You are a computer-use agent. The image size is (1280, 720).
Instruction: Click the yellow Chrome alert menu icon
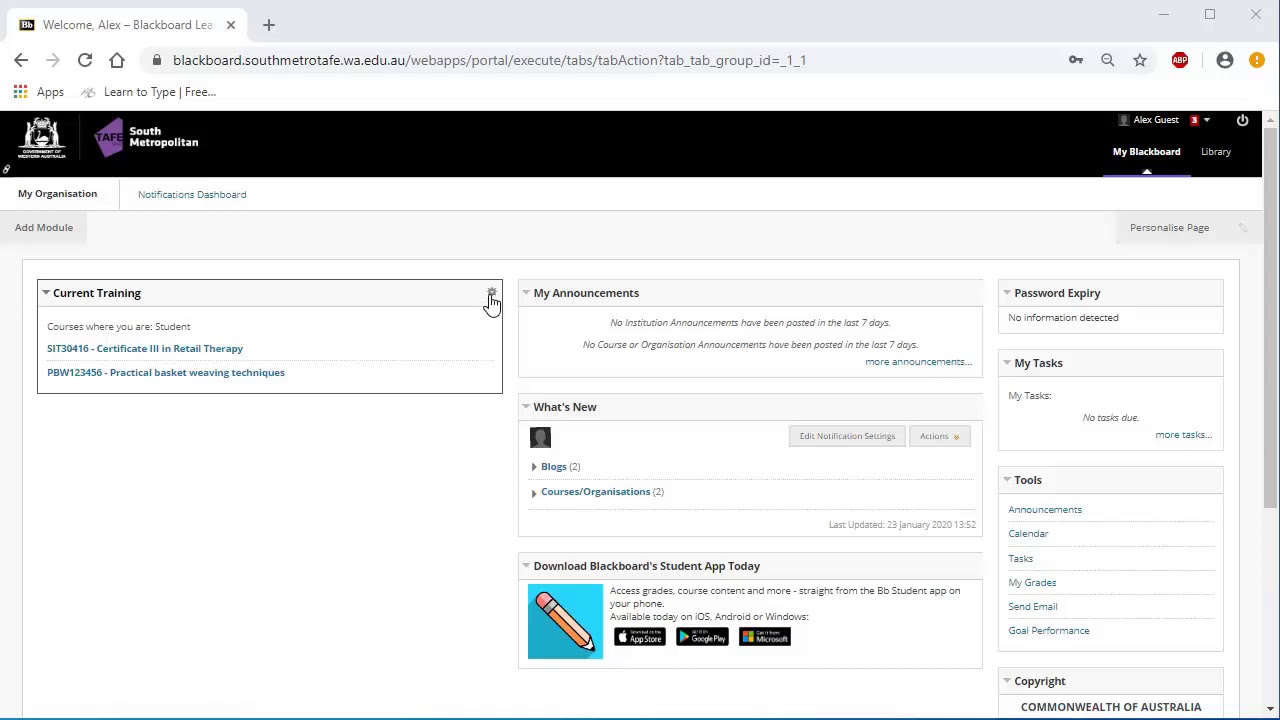pyautogui.click(x=1257, y=60)
